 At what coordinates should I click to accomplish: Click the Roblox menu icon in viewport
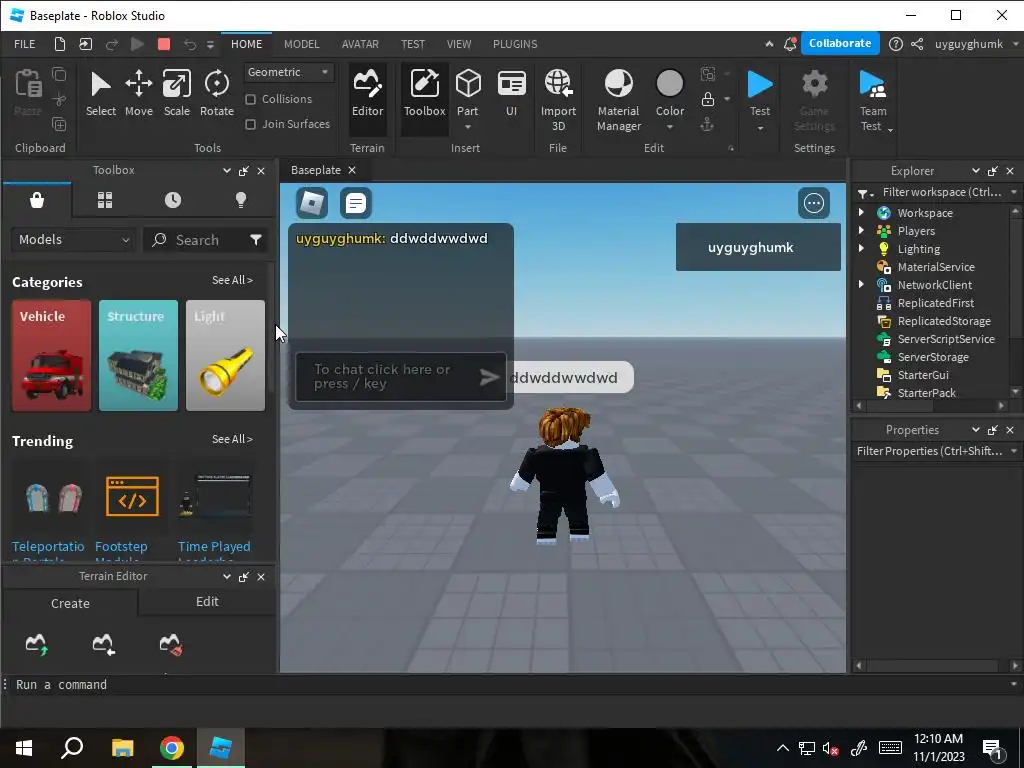pos(312,203)
